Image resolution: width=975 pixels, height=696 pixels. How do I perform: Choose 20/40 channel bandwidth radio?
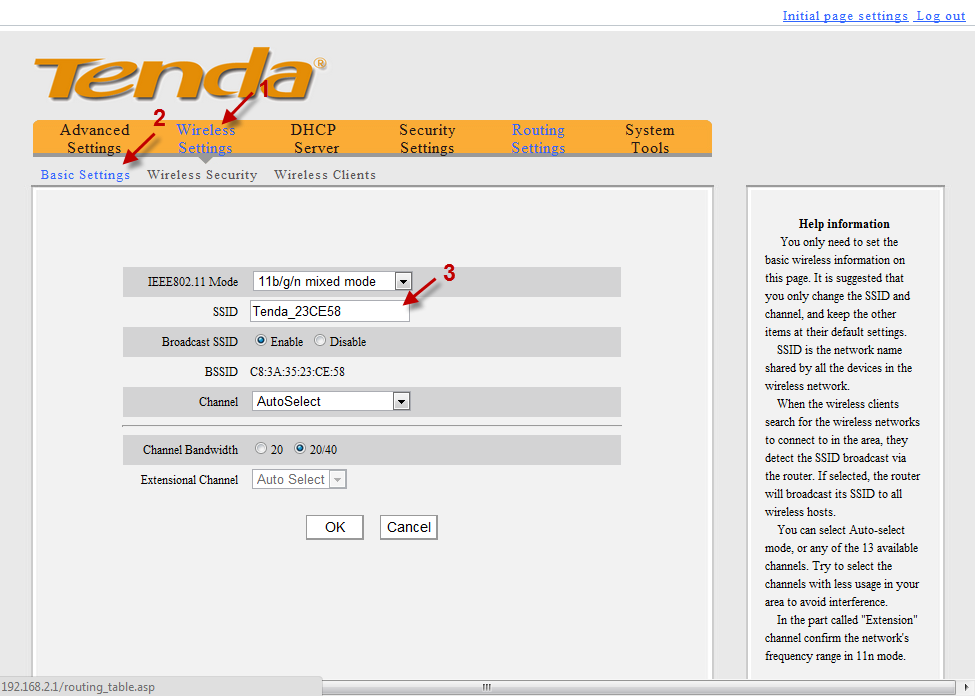(300, 448)
